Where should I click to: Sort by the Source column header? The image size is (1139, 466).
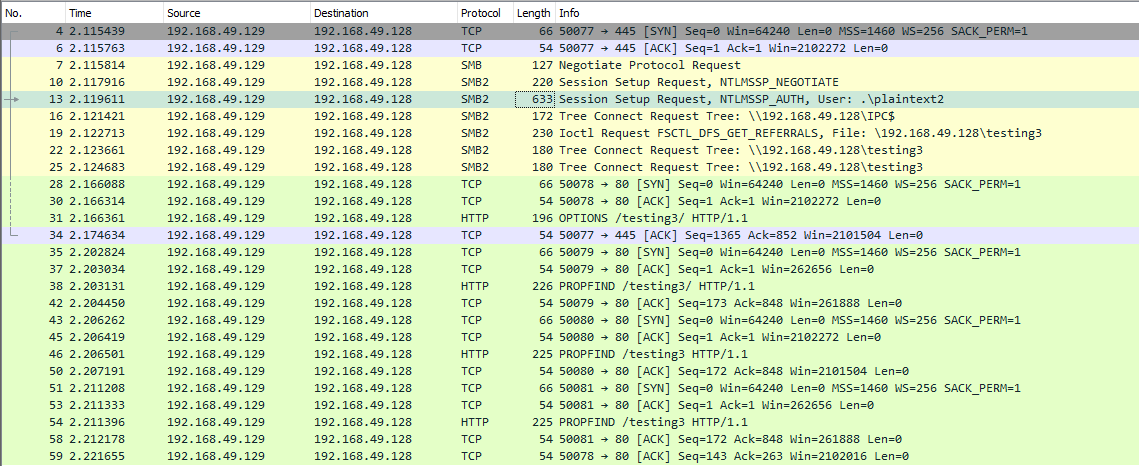click(x=237, y=13)
